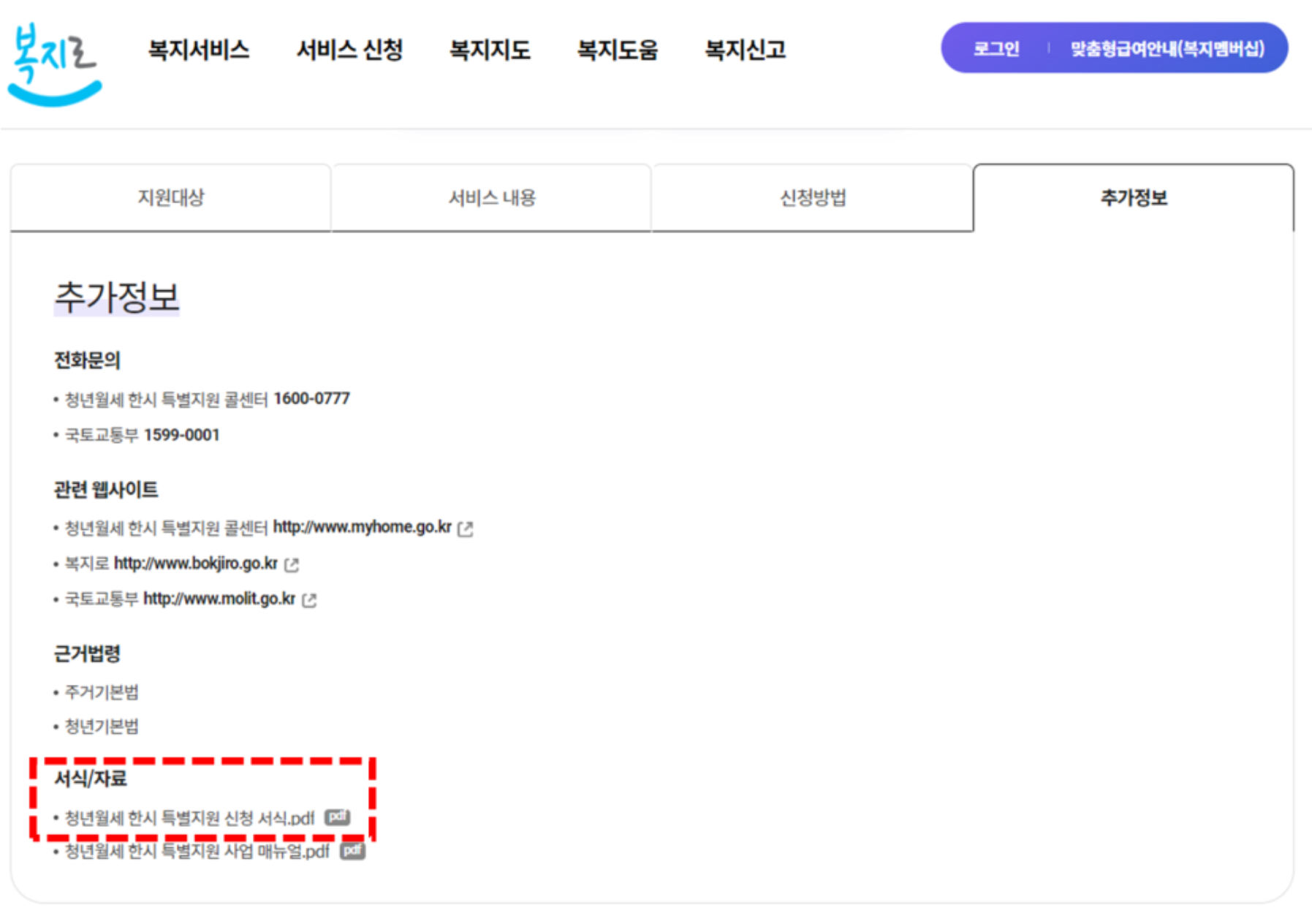The image size is (1312, 924).
Task: Open the http://www.molit.go.kr link
Action: coord(219,599)
